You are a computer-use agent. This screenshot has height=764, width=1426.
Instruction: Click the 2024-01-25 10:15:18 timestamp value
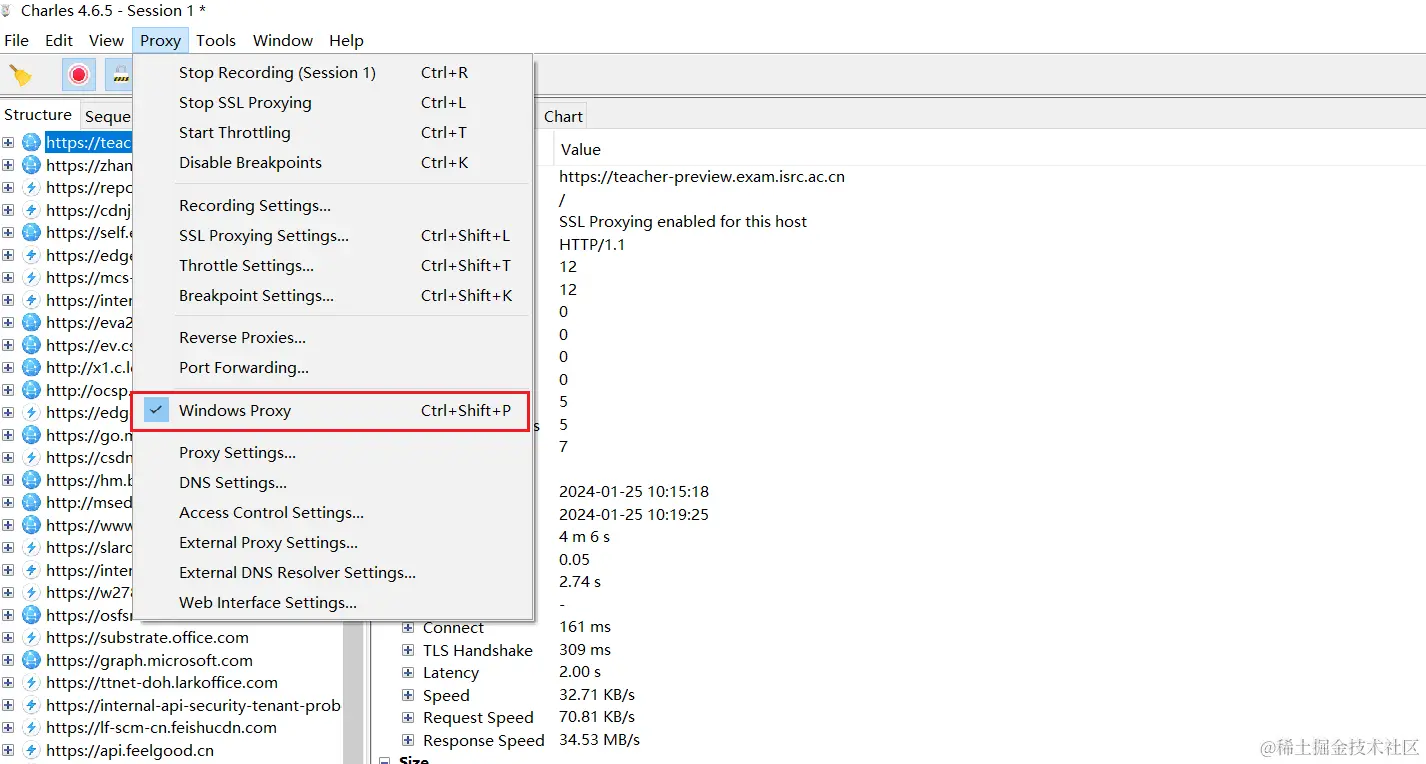pyautogui.click(x=634, y=491)
